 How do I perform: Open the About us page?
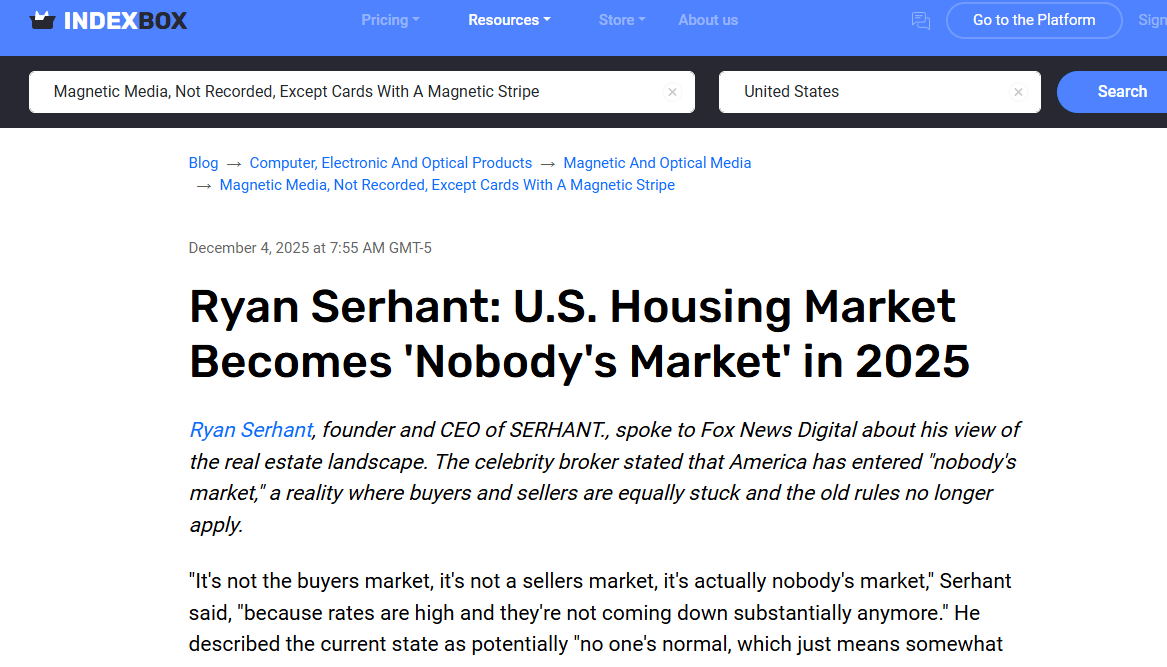click(x=708, y=20)
